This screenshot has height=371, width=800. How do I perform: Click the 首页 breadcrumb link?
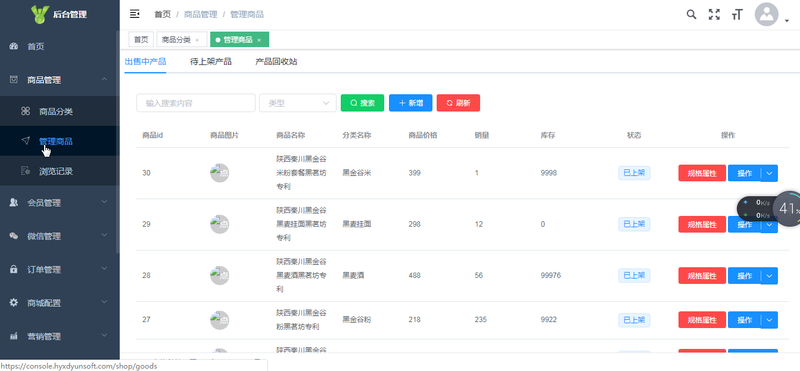tap(163, 14)
